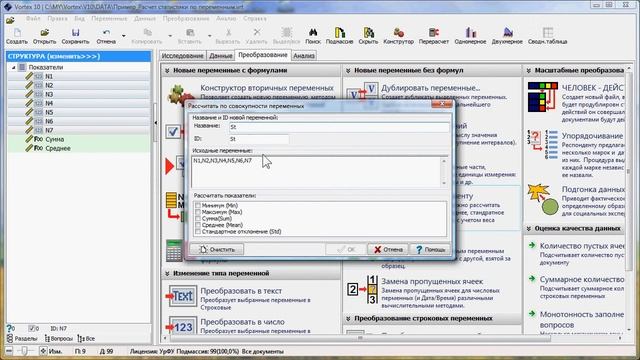Screen dimensions: 640x360
Task: Open Количество пустых ячеек link
Action: [582, 246]
